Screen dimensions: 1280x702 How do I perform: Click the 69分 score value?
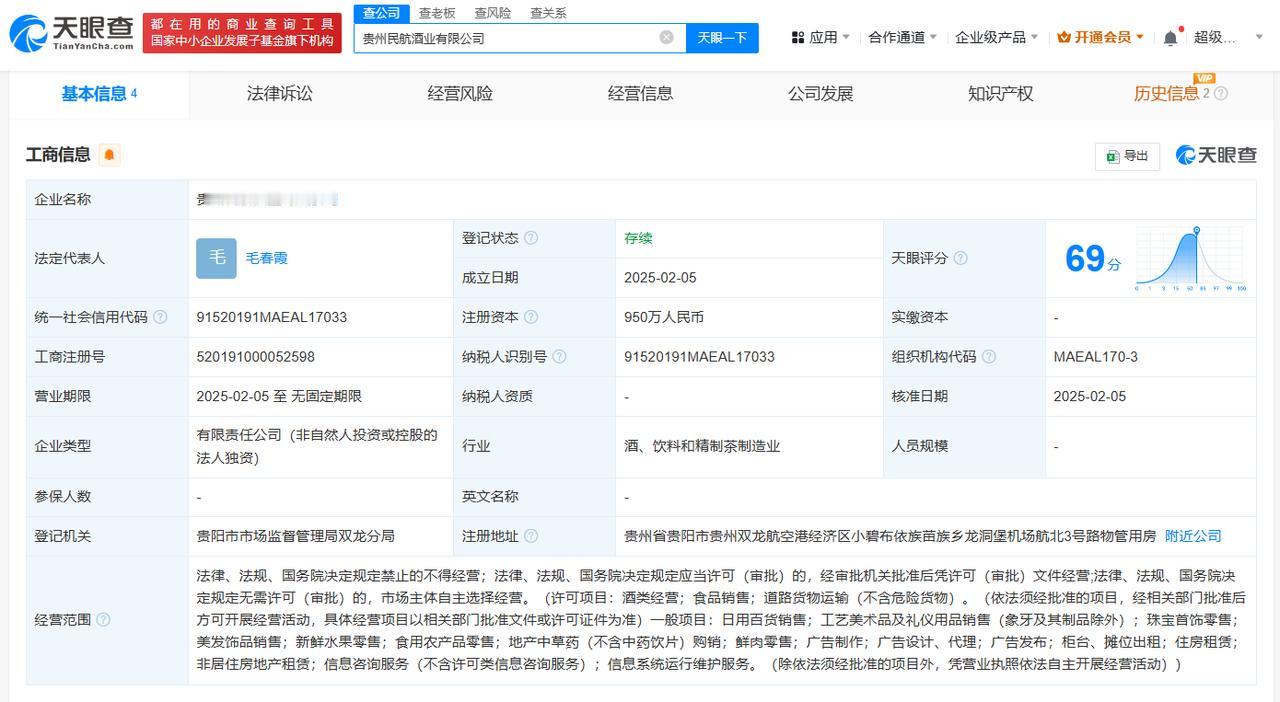point(1092,258)
